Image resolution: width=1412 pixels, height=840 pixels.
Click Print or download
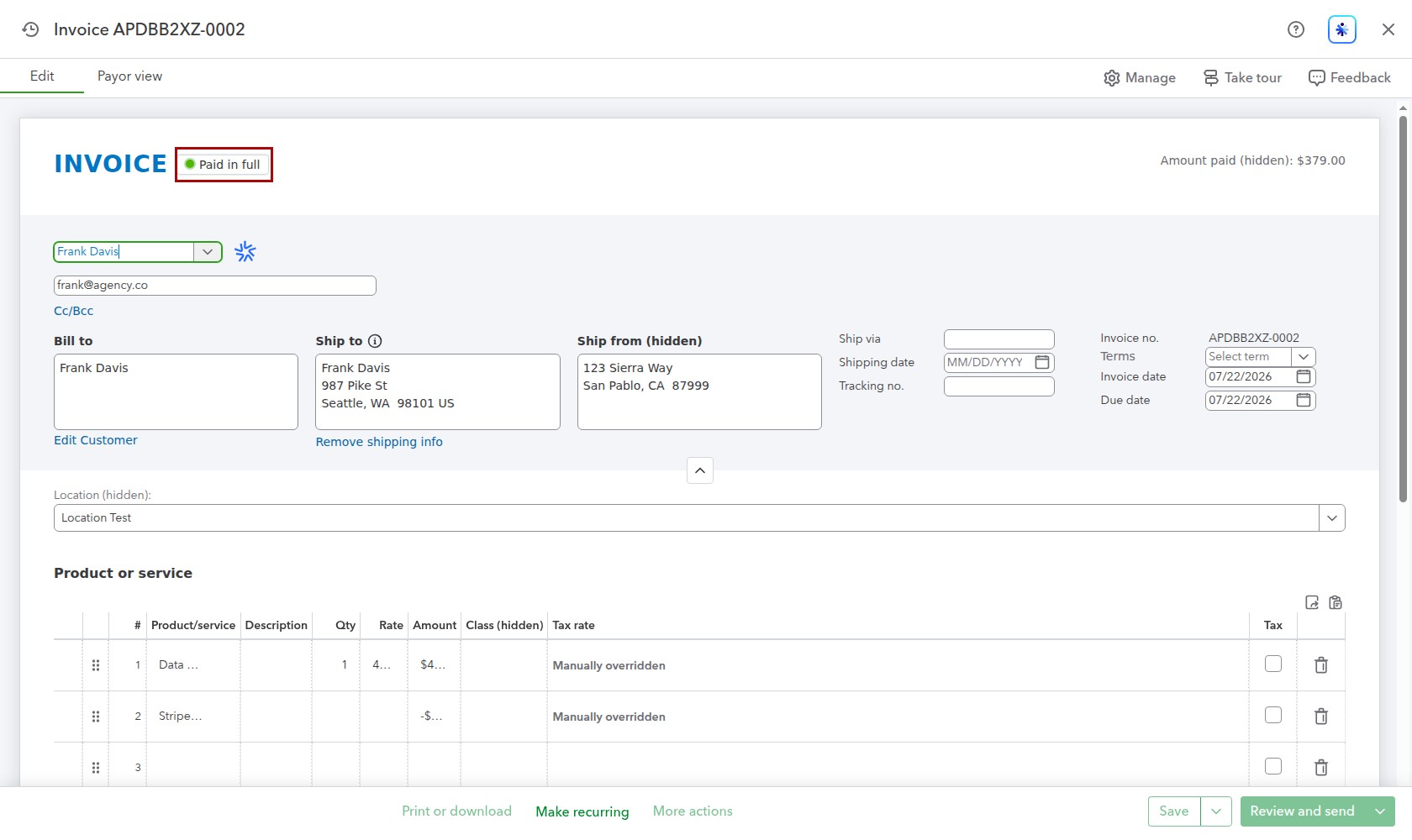[456, 811]
